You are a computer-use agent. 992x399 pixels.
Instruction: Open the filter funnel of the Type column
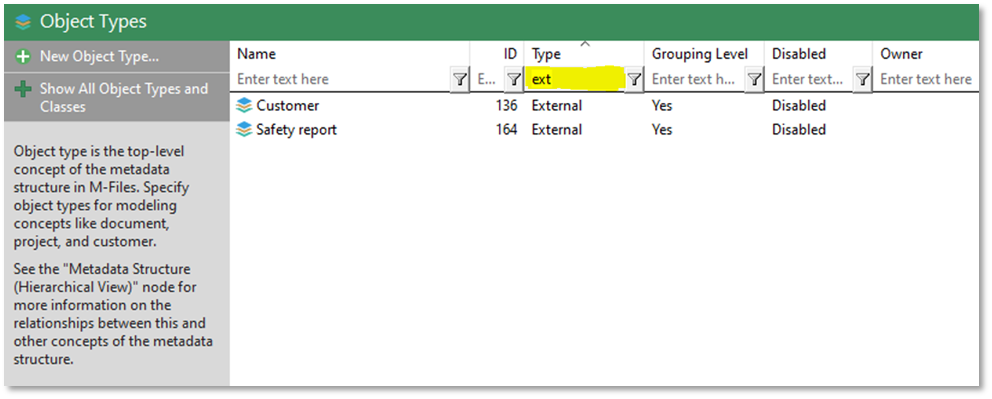tap(634, 80)
